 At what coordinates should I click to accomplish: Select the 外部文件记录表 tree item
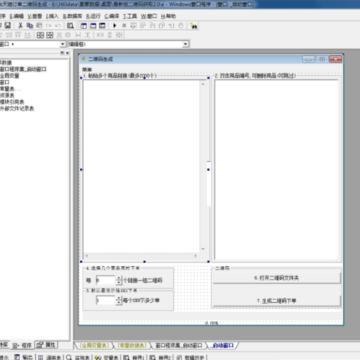click(x=17, y=109)
